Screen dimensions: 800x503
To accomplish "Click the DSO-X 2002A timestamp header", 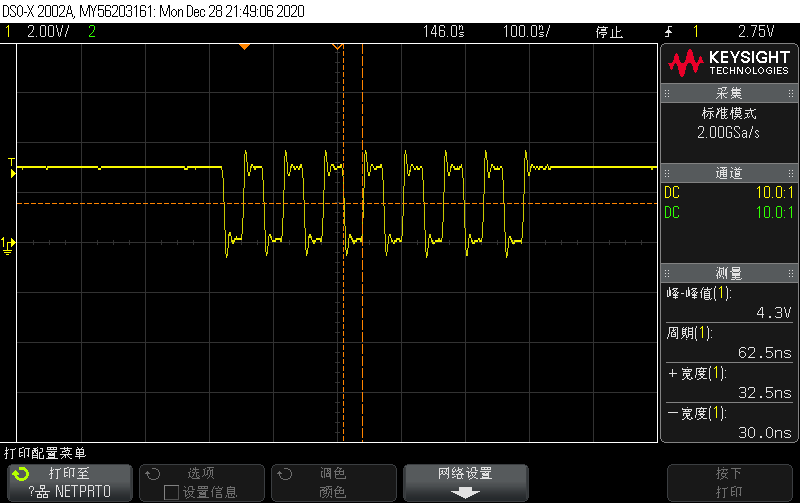I will point(154,11).
